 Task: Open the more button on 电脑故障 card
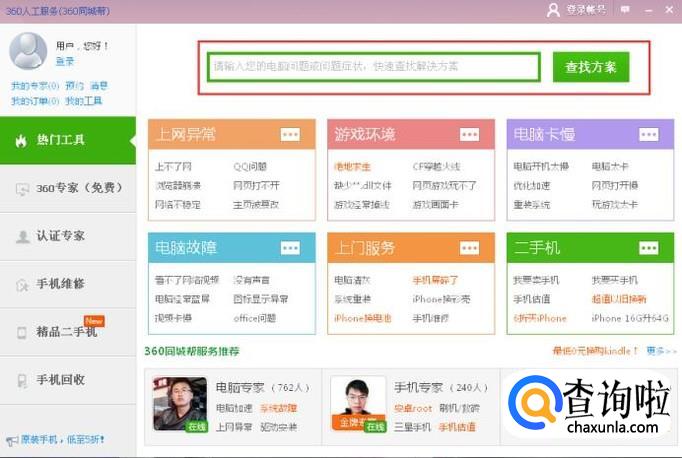[290, 248]
